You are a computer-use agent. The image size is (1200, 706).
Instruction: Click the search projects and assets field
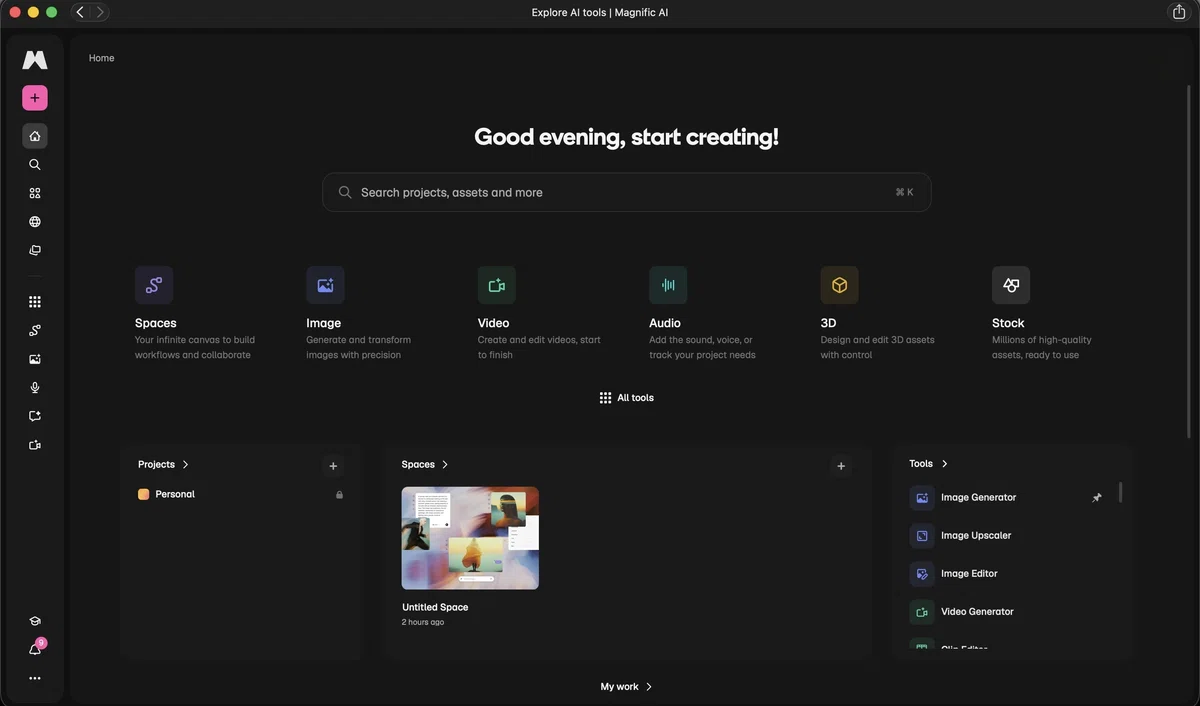[x=626, y=192]
